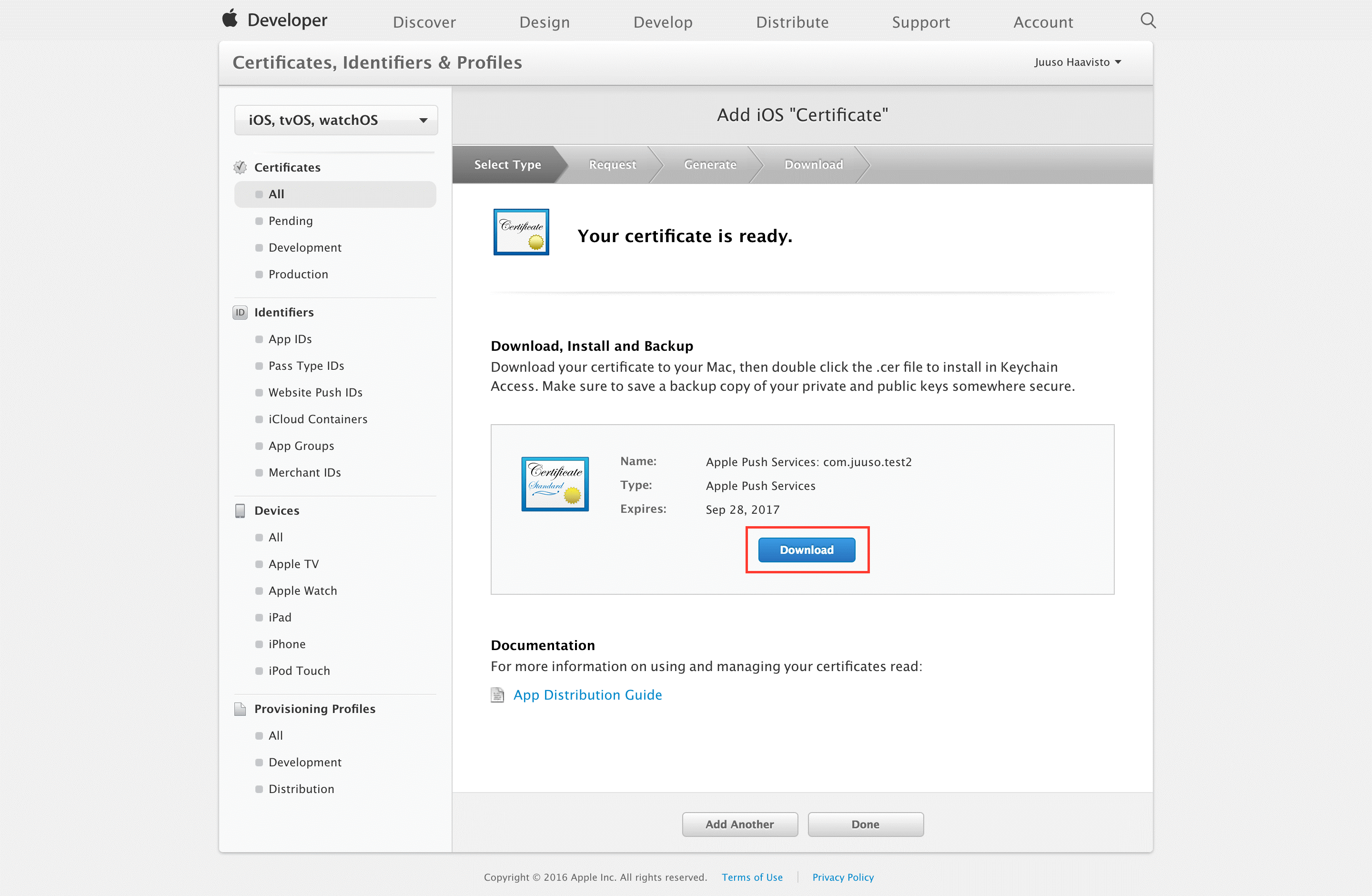Open Website Push IDs
1372x896 pixels.
(x=315, y=392)
